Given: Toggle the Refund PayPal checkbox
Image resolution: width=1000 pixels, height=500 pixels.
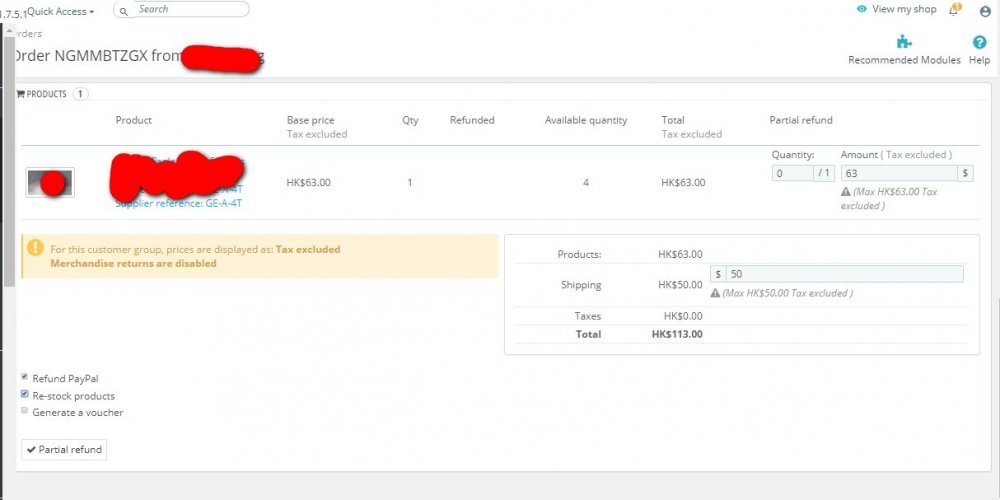Looking at the screenshot, I should (25, 377).
